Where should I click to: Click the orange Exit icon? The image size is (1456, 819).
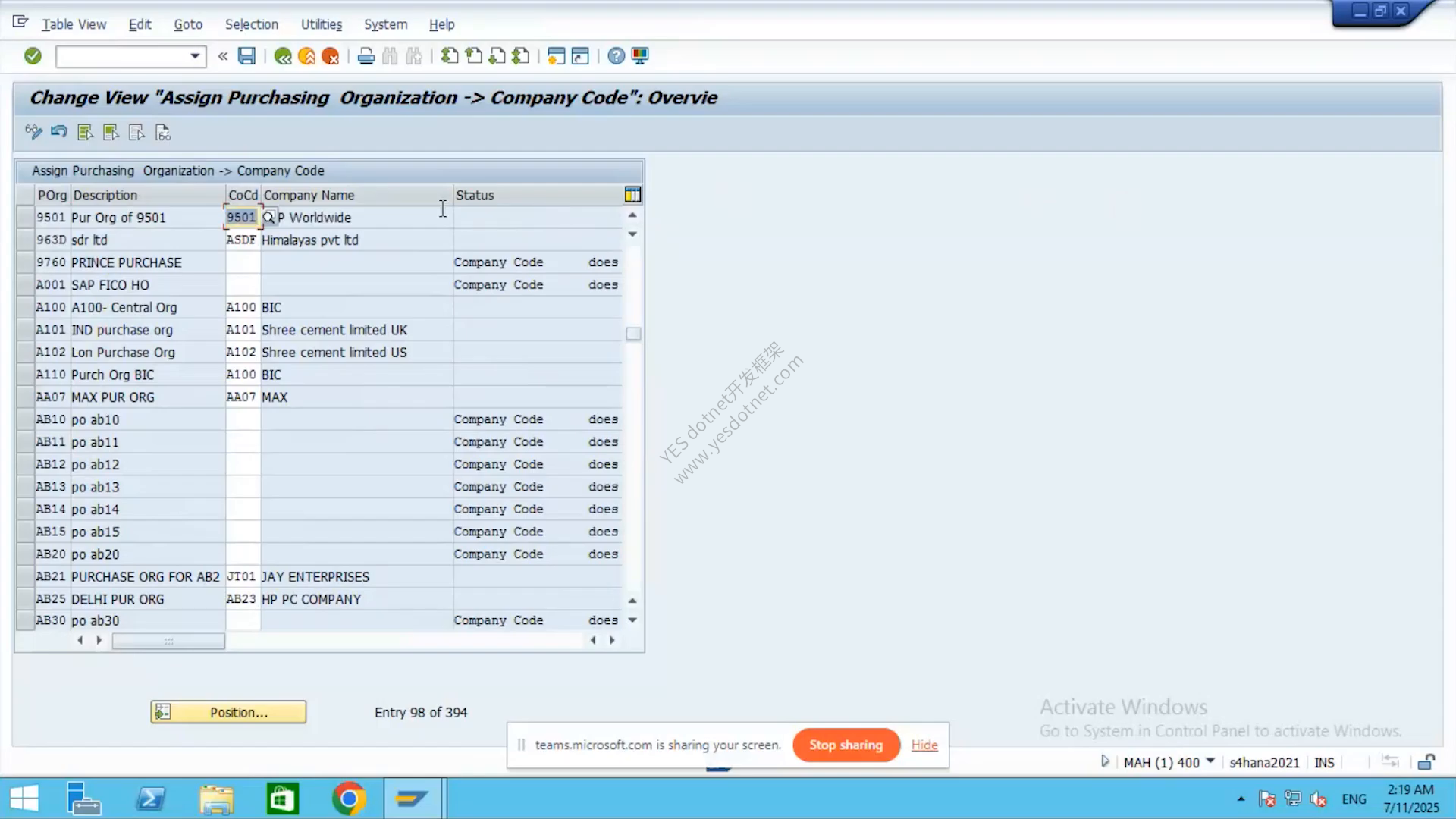point(306,56)
